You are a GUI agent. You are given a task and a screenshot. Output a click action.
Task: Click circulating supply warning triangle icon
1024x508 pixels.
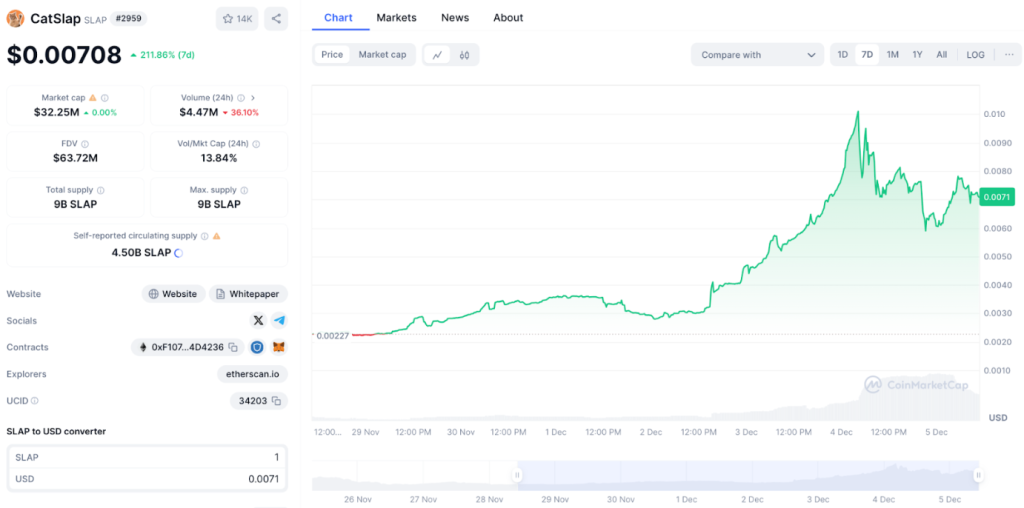click(216, 236)
